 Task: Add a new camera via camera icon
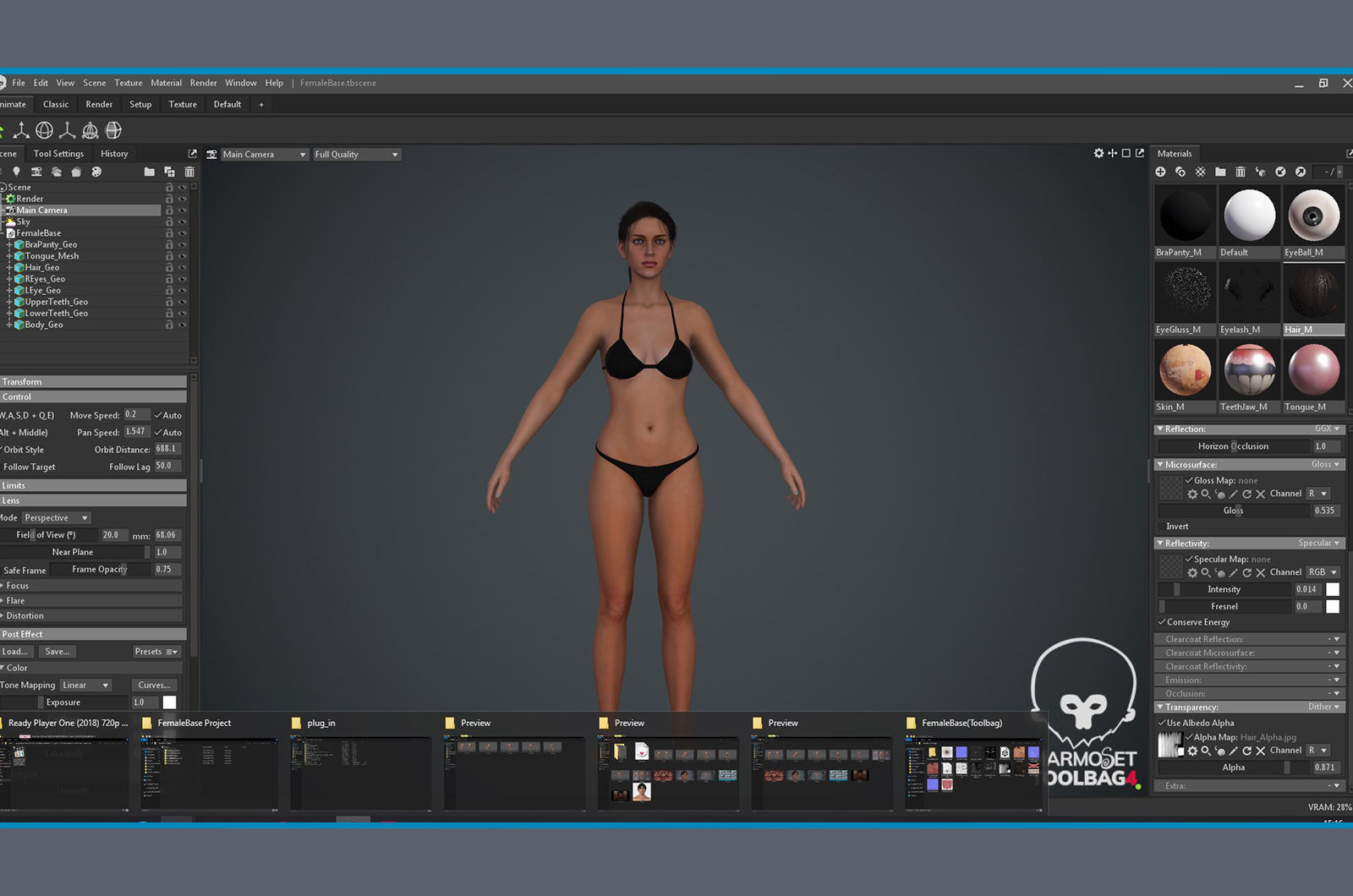[36, 172]
